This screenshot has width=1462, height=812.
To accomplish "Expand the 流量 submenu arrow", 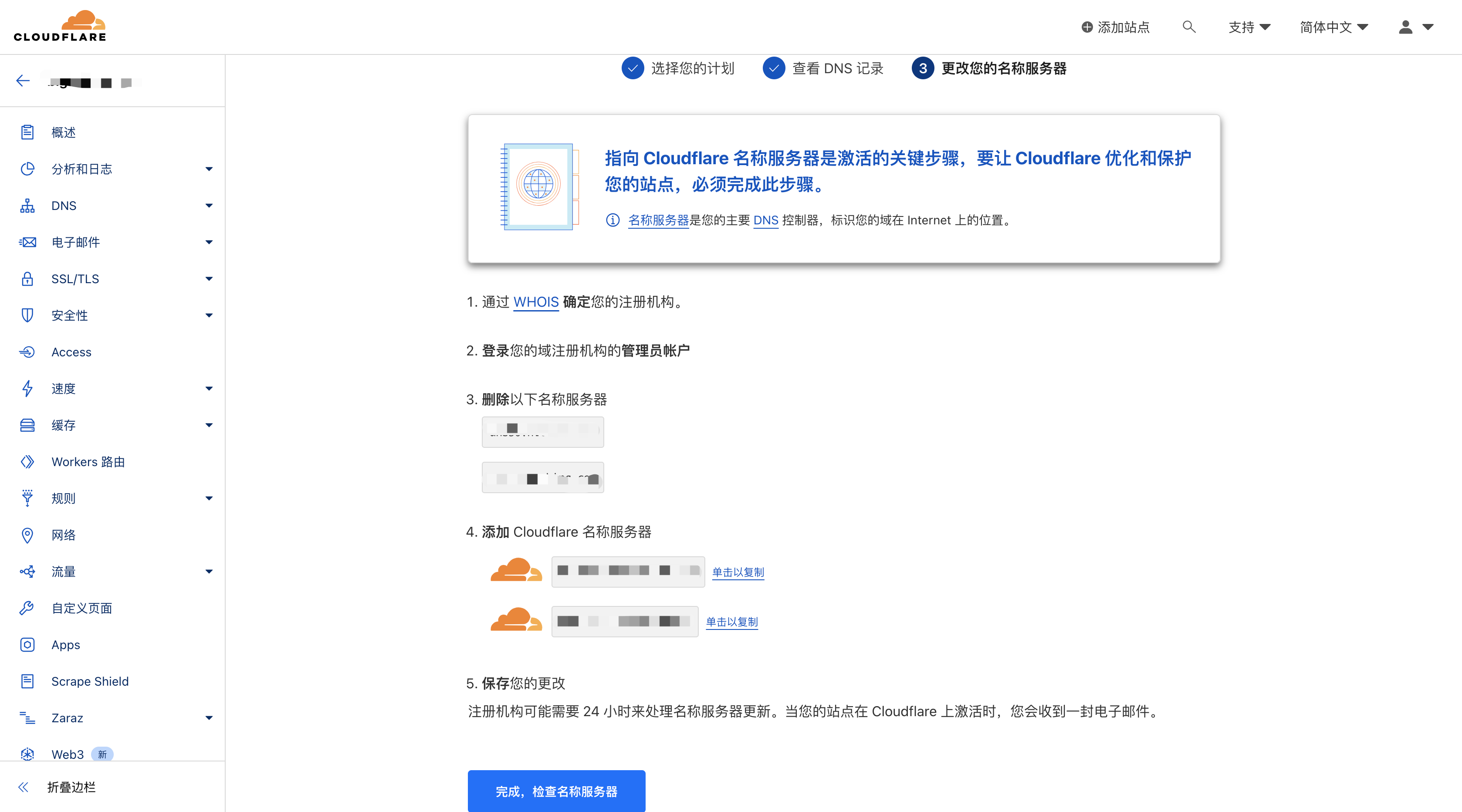I will pyautogui.click(x=209, y=572).
